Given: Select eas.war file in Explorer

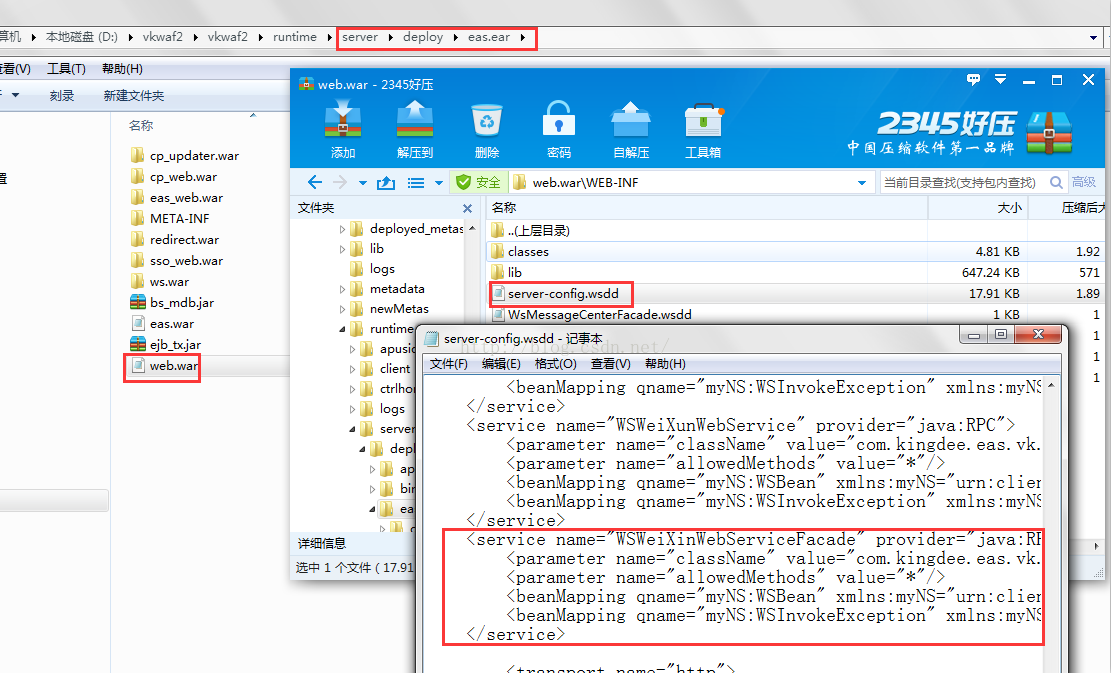Looking at the screenshot, I should tap(163, 324).
